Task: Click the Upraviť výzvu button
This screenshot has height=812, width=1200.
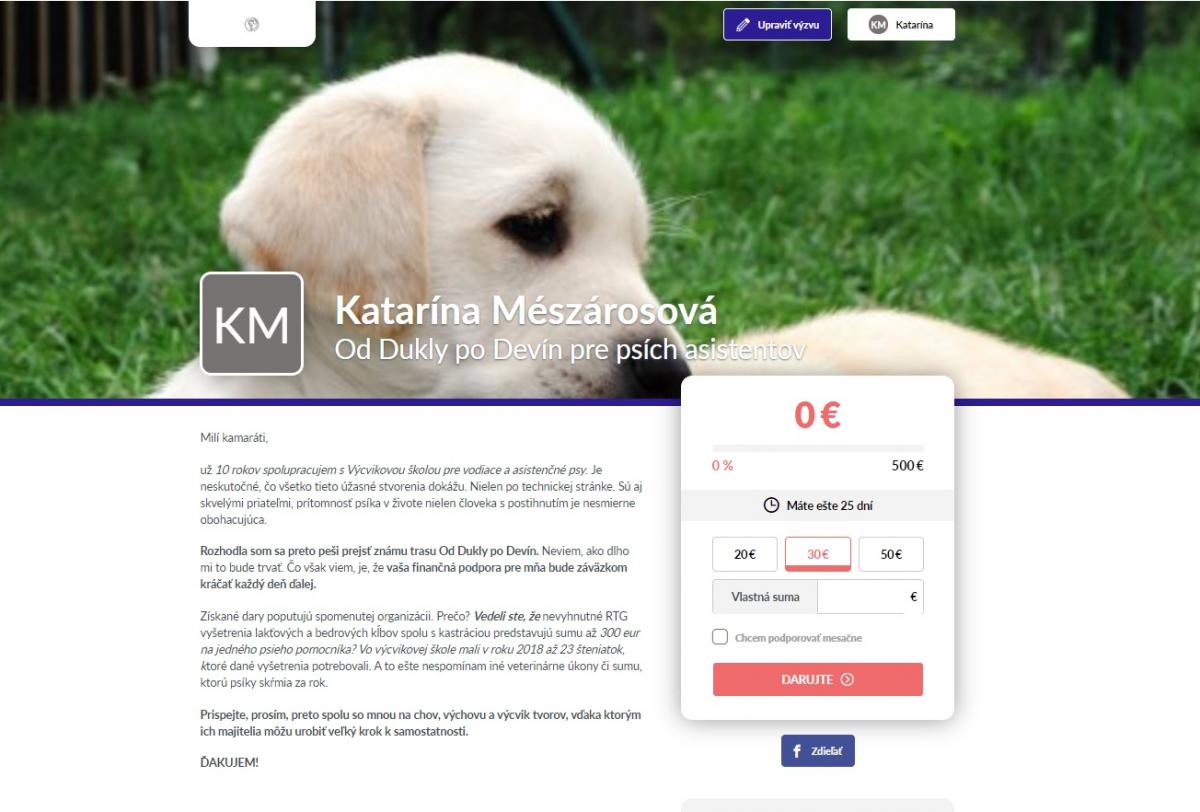Action: pos(777,25)
